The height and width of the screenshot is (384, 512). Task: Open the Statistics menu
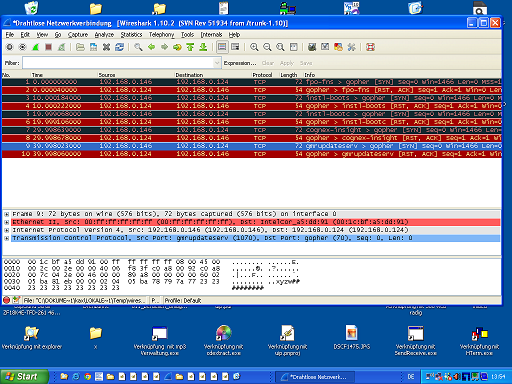coord(131,35)
